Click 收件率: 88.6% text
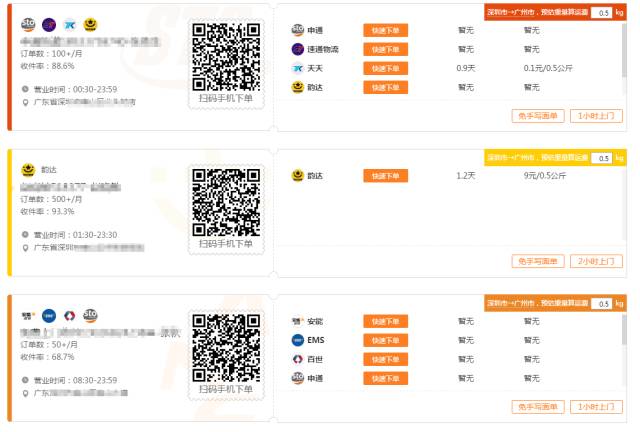Screen dimensions: 640x432 coord(47,66)
